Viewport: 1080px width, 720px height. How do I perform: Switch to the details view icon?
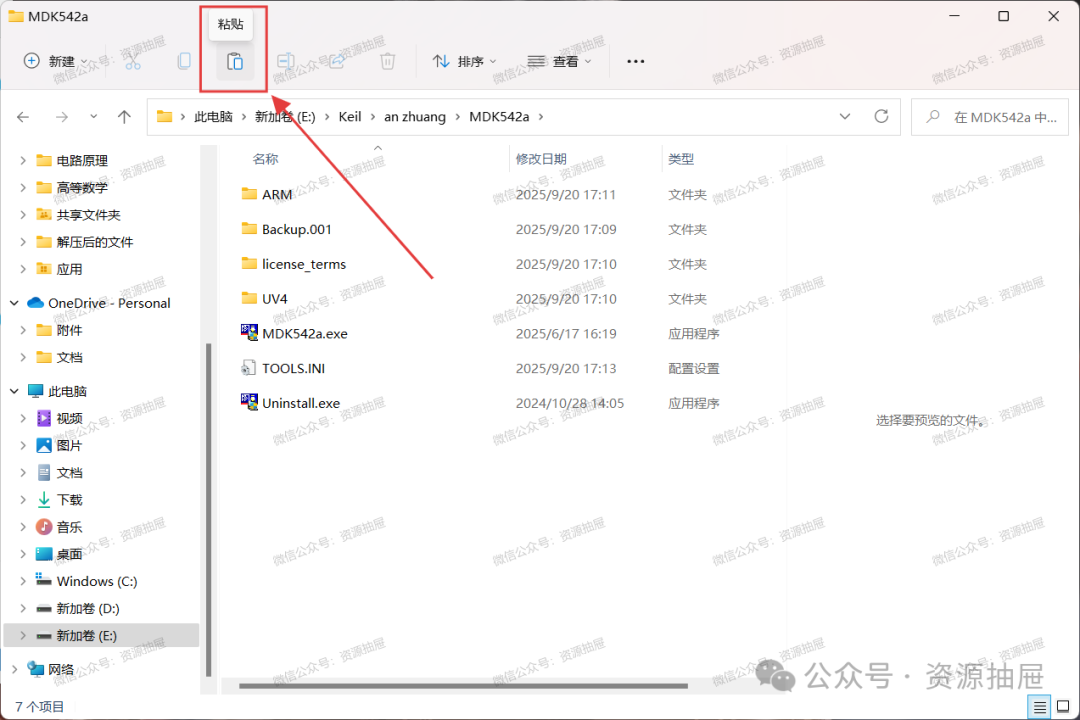pos(1039,706)
